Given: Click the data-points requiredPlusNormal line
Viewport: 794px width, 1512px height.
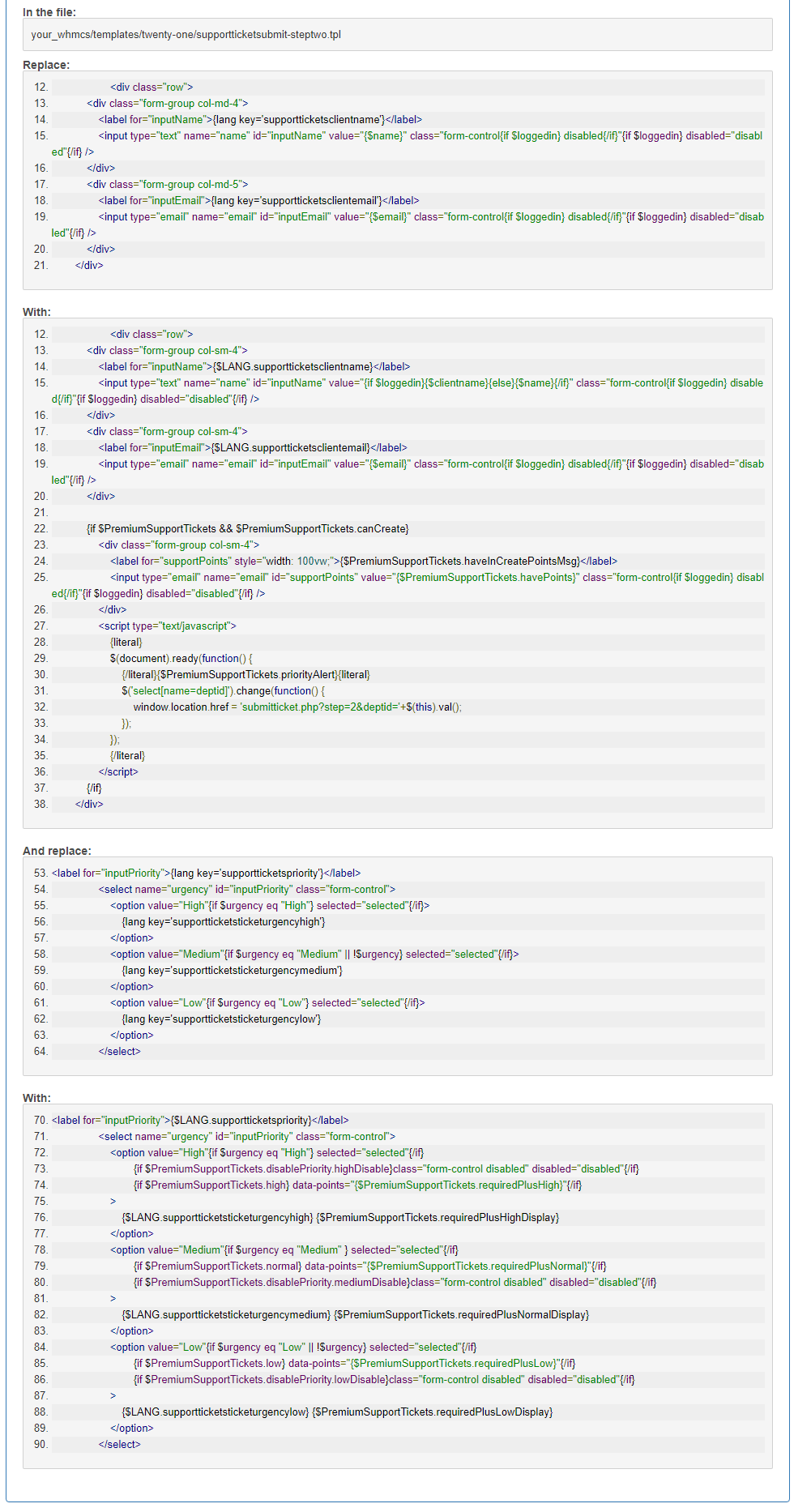Looking at the screenshot, I should click(x=370, y=1266).
